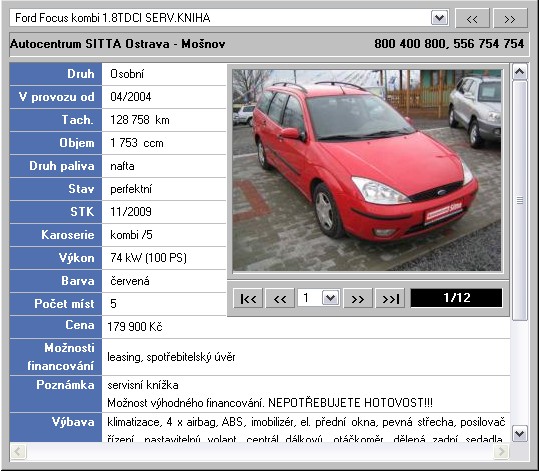Select the Ford Focus kombi combo box
The height and width of the screenshot is (471, 539).
pyautogui.click(x=230, y=18)
